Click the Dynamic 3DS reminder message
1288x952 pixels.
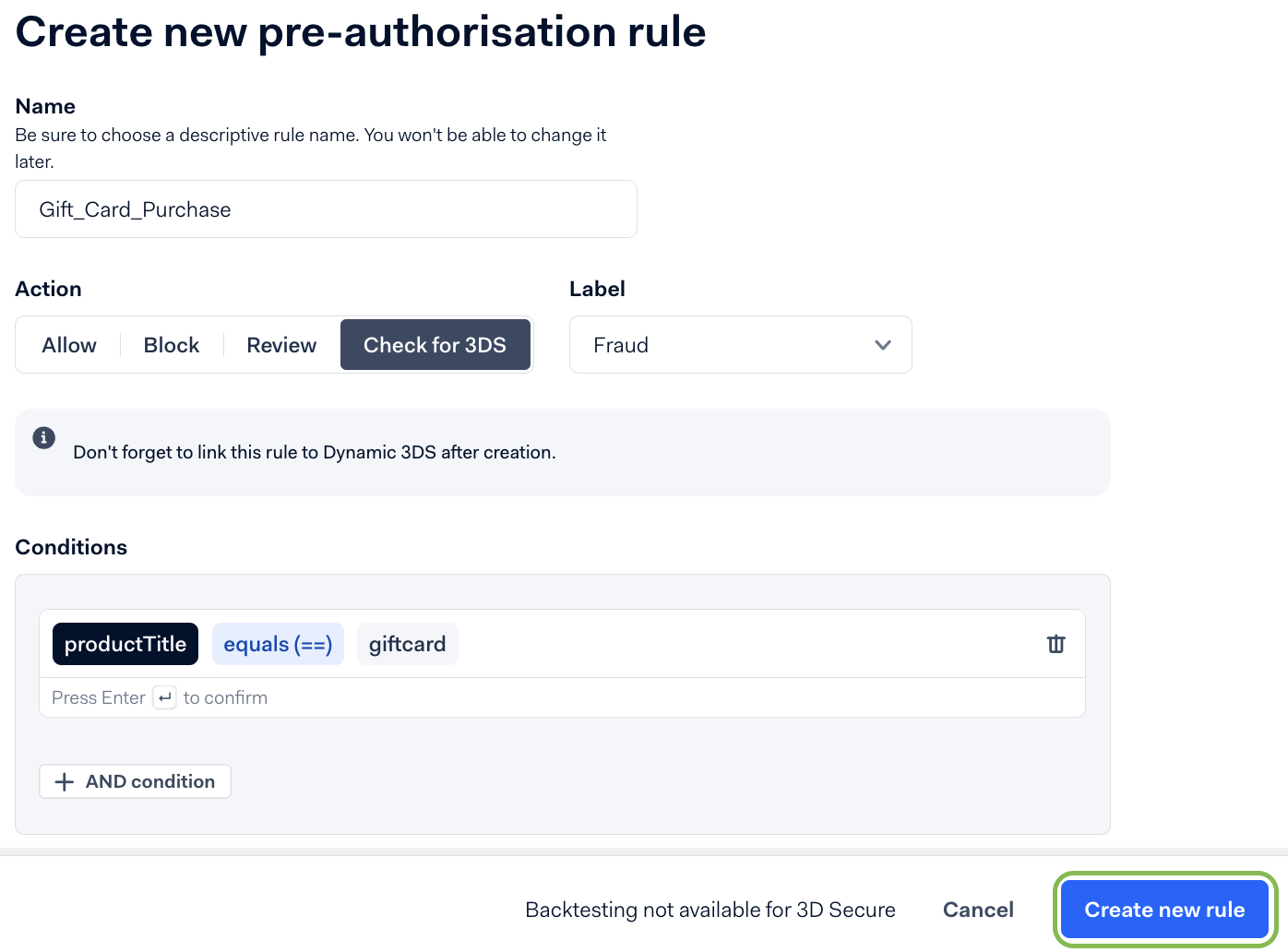point(315,452)
